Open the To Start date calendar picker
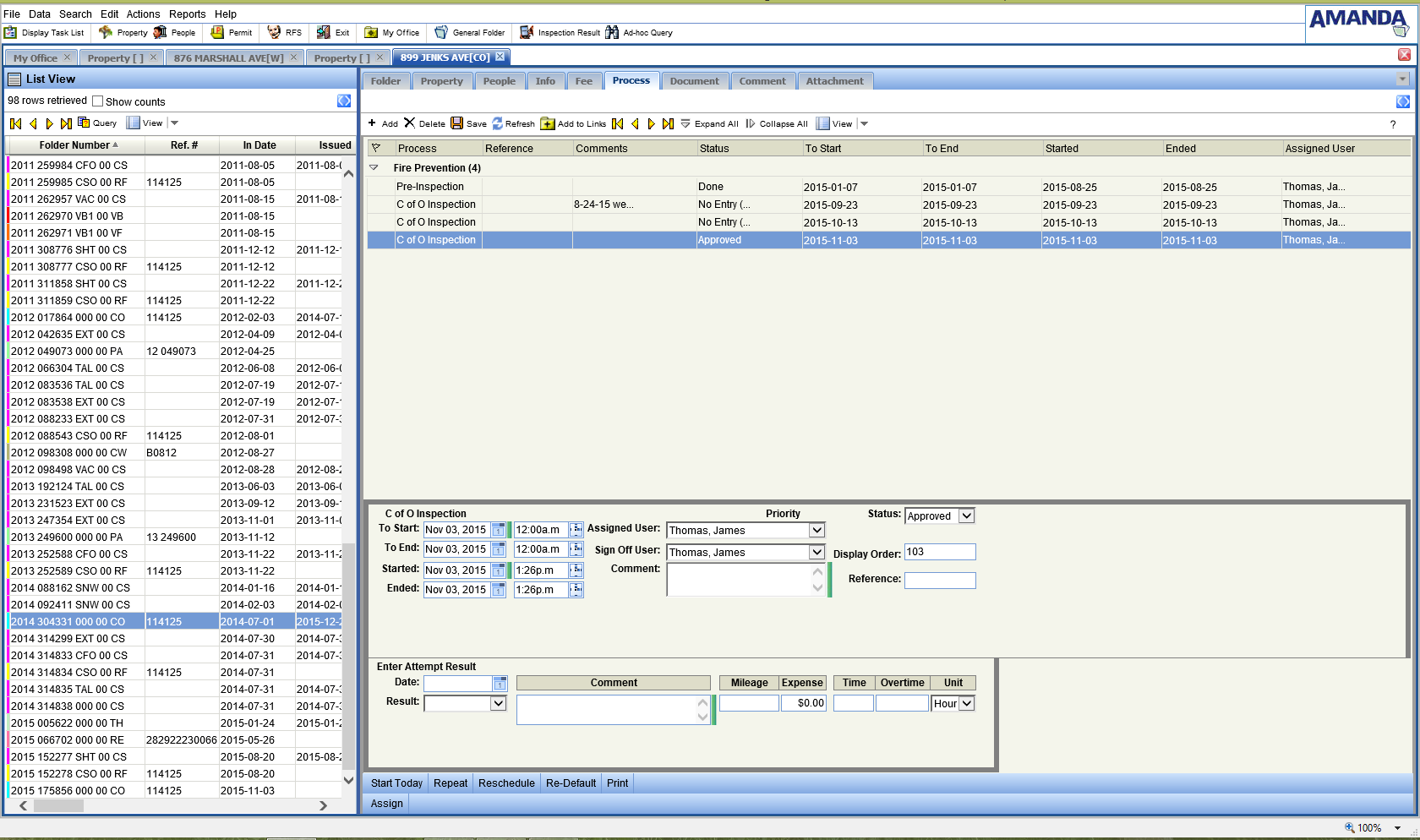Screen dimensions: 1420x840 pyautogui.click(x=499, y=530)
